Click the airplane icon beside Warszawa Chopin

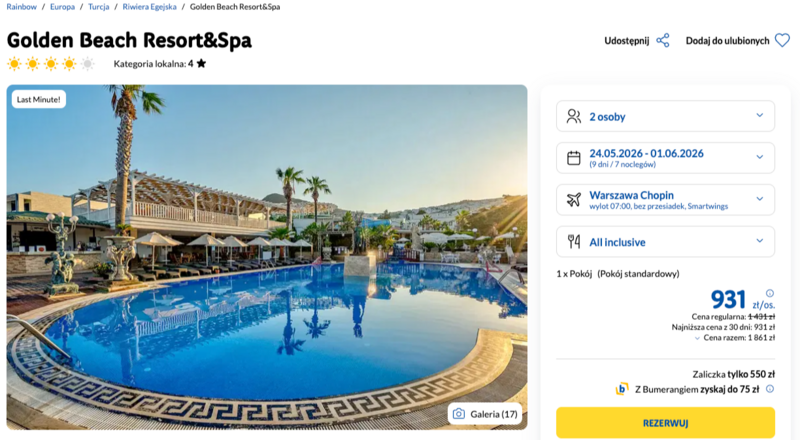573,200
